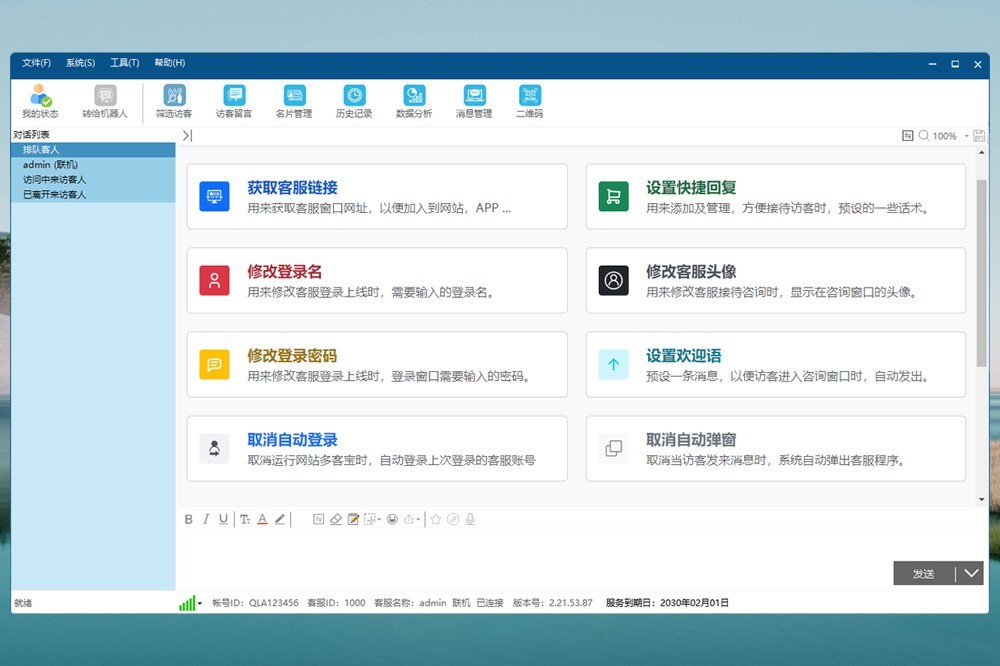Click the 转给机器人 transfer to robot icon
The image size is (1000, 666).
105,101
